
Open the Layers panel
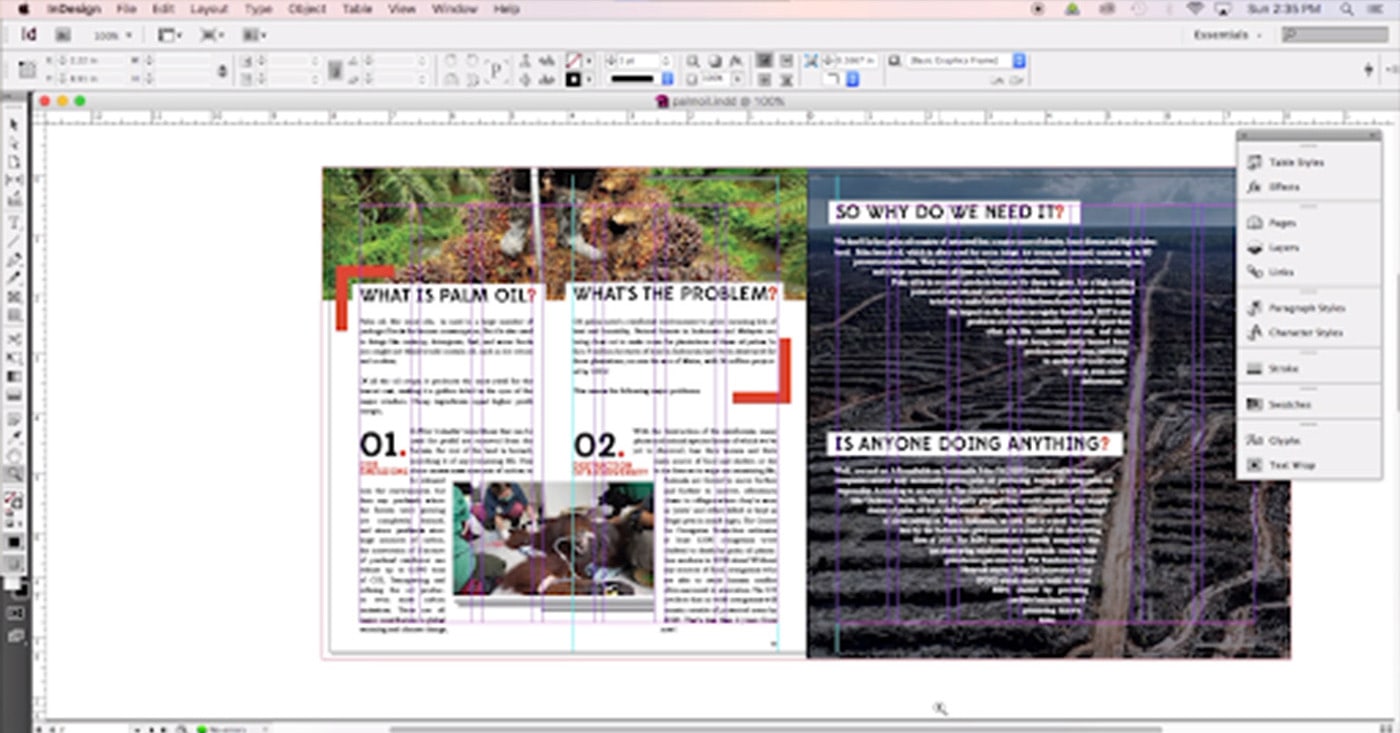click(x=1283, y=247)
